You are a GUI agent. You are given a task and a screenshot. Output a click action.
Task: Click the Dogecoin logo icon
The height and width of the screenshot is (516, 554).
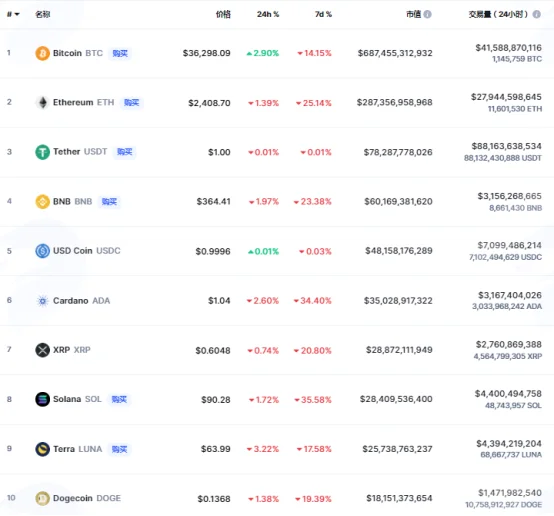click(x=42, y=498)
